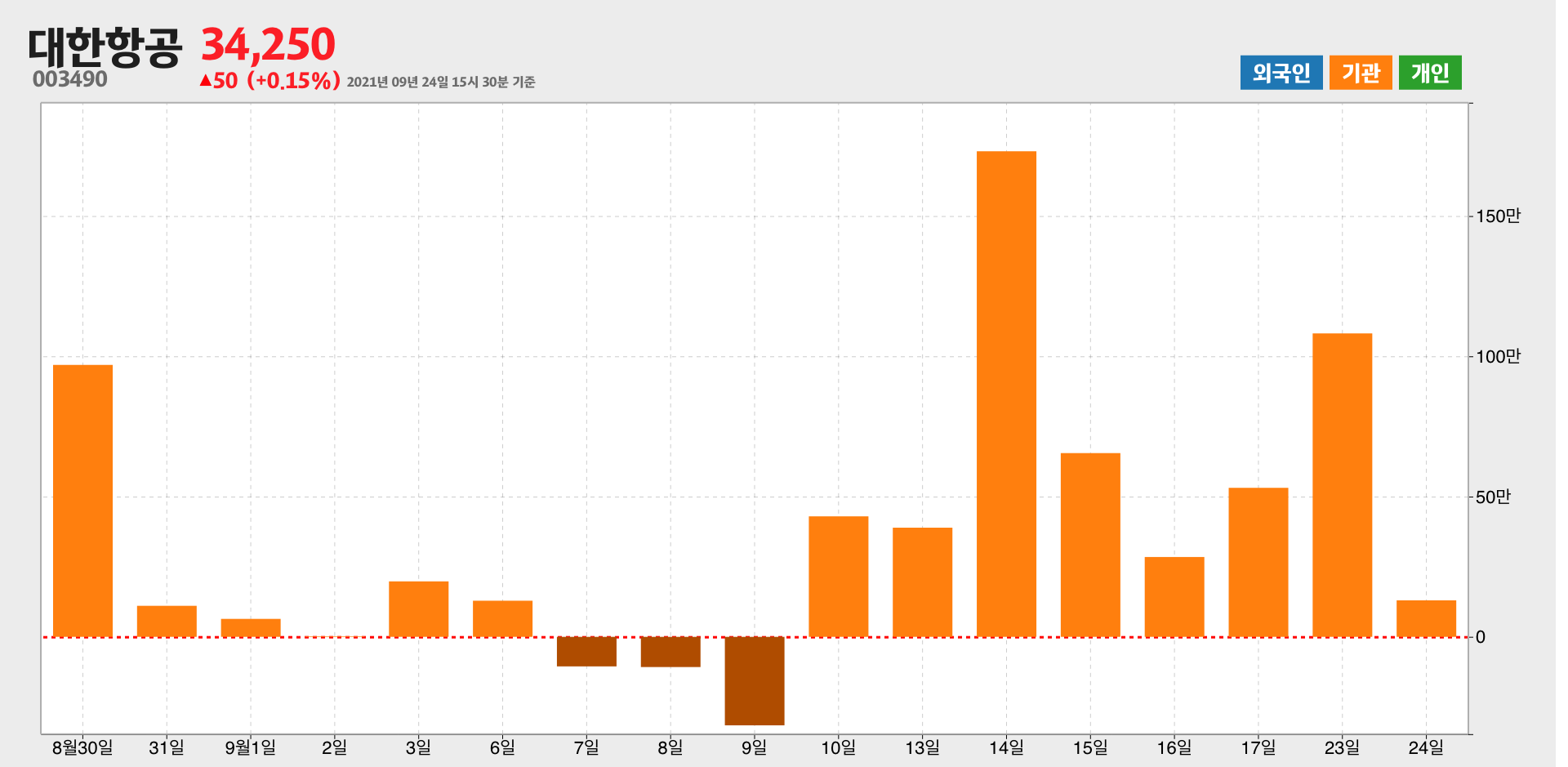The height and width of the screenshot is (767, 1568).
Task: Click the 7일 x-axis date label
Action: (586, 747)
